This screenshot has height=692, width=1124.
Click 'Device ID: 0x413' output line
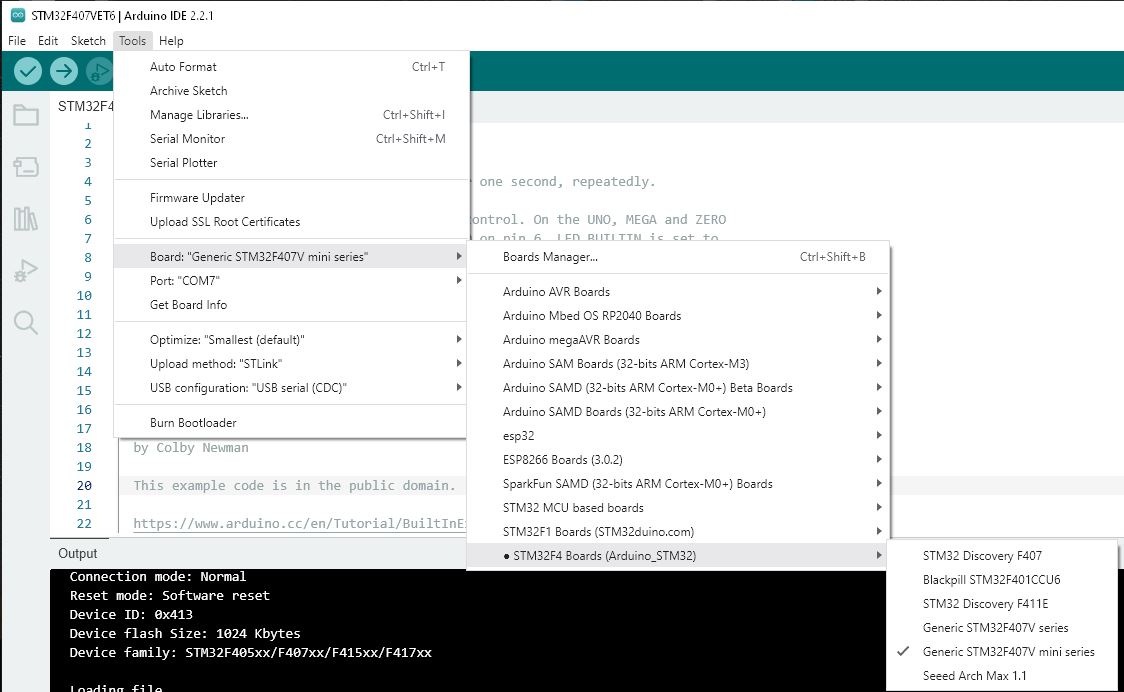coord(131,615)
